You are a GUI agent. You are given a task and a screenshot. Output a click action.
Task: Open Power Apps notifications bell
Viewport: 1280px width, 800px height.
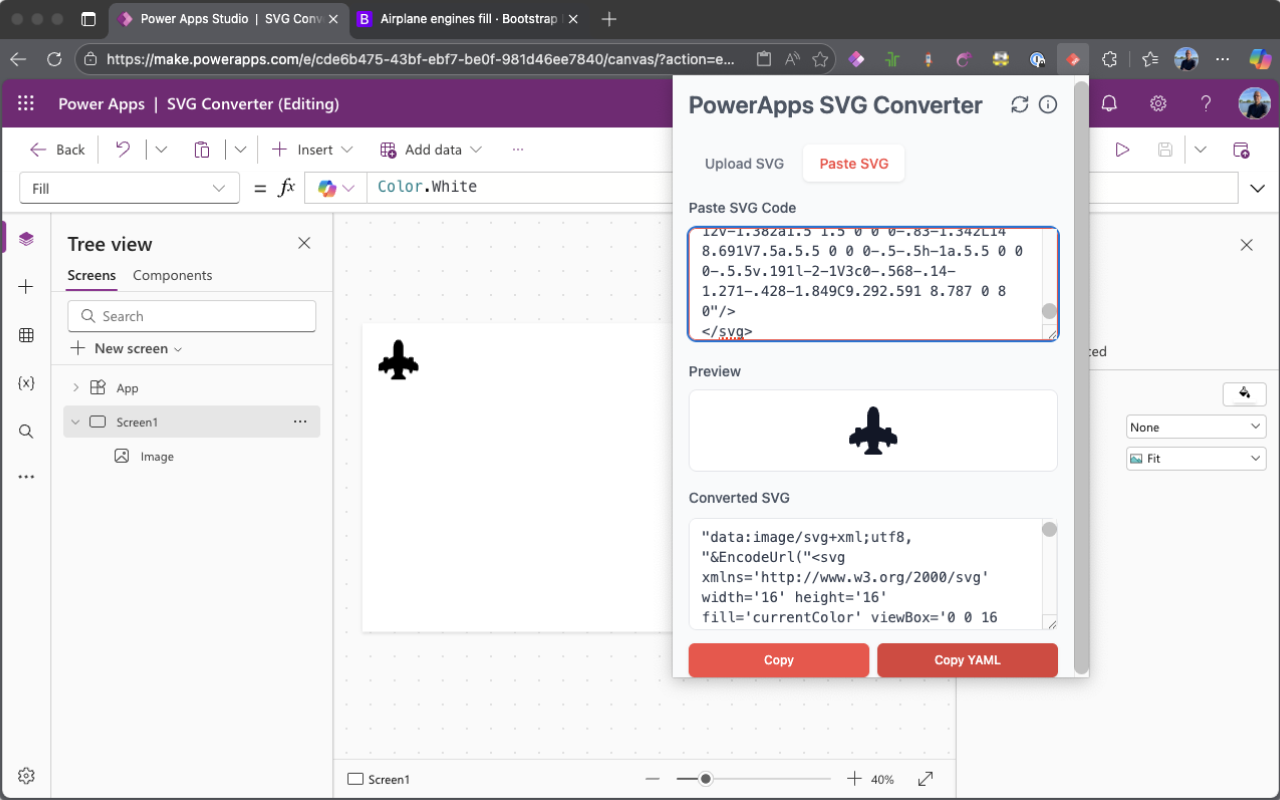tap(1108, 104)
